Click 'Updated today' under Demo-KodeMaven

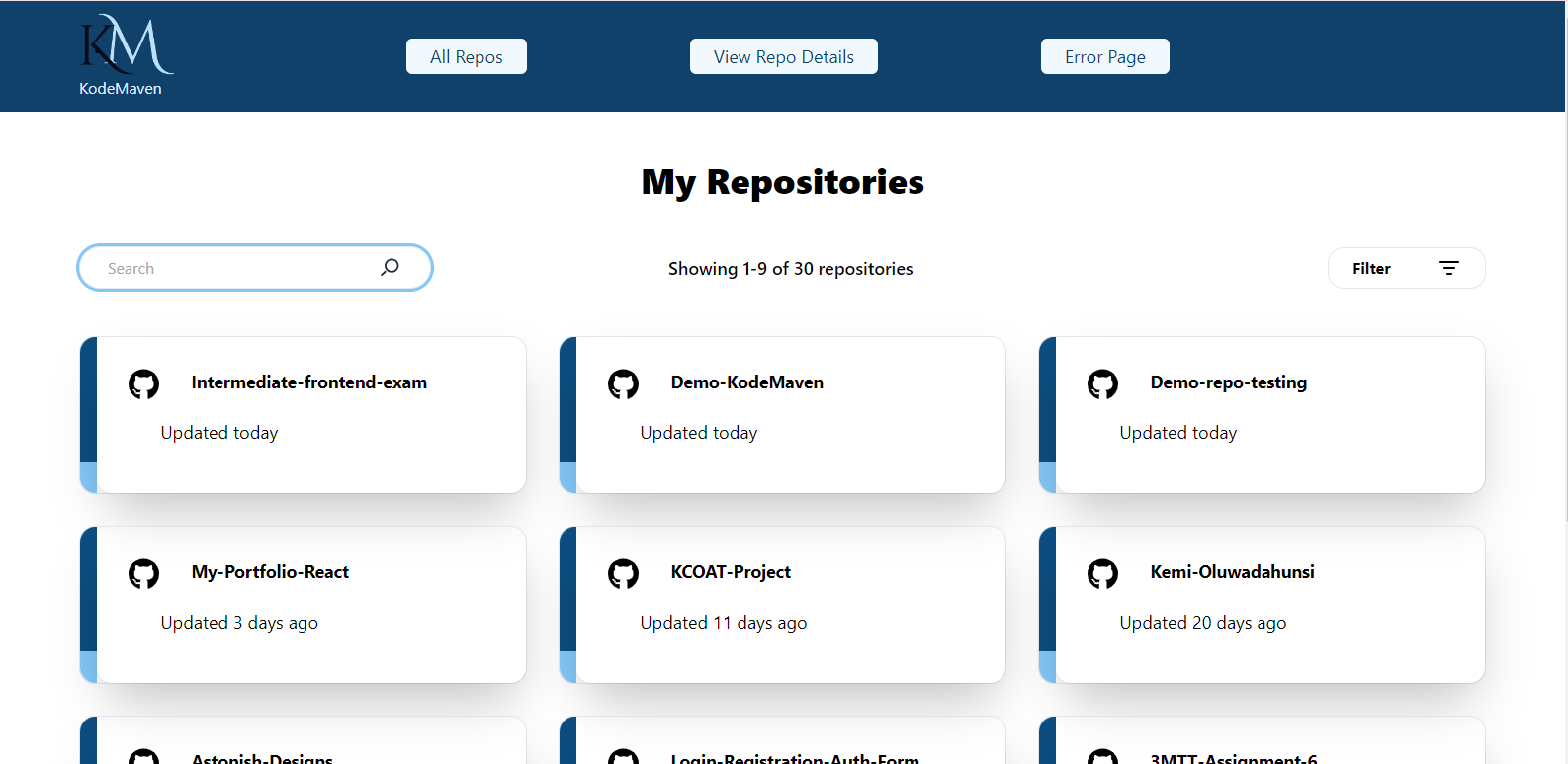coord(699,433)
